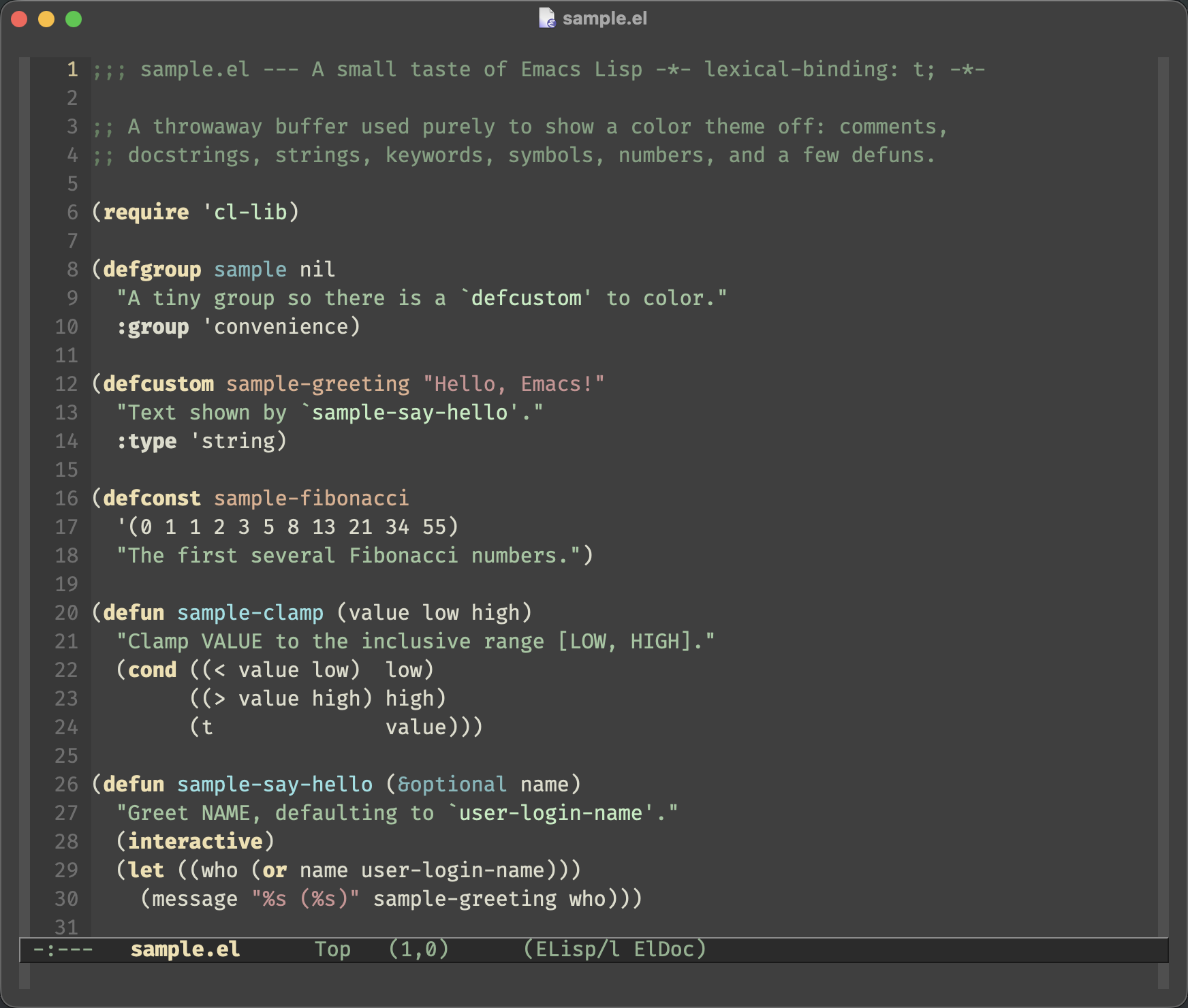Image resolution: width=1188 pixels, height=1008 pixels.
Task: Click the cond keyword on line 22
Action: tap(153, 670)
